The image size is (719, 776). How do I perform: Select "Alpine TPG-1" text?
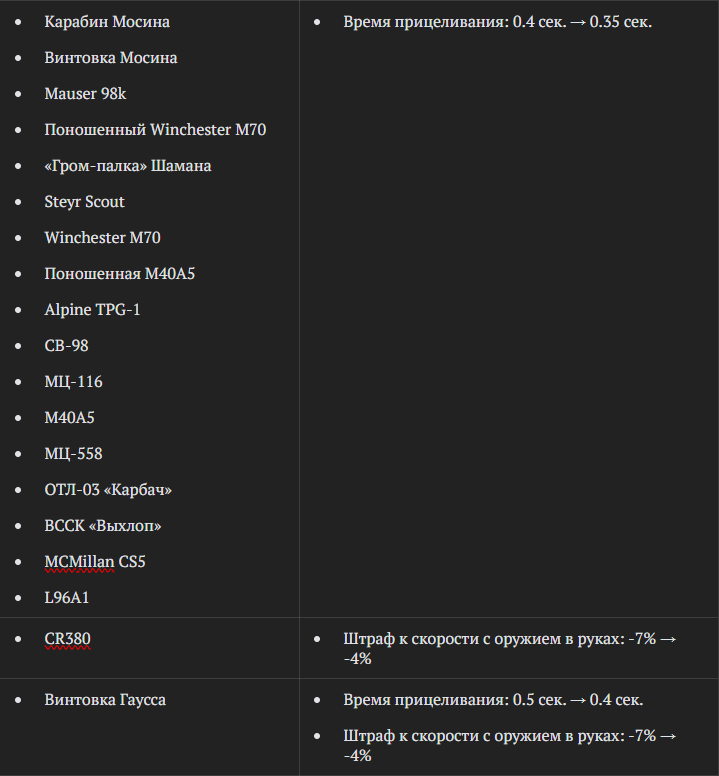pyautogui.click(x=93, y=310)
